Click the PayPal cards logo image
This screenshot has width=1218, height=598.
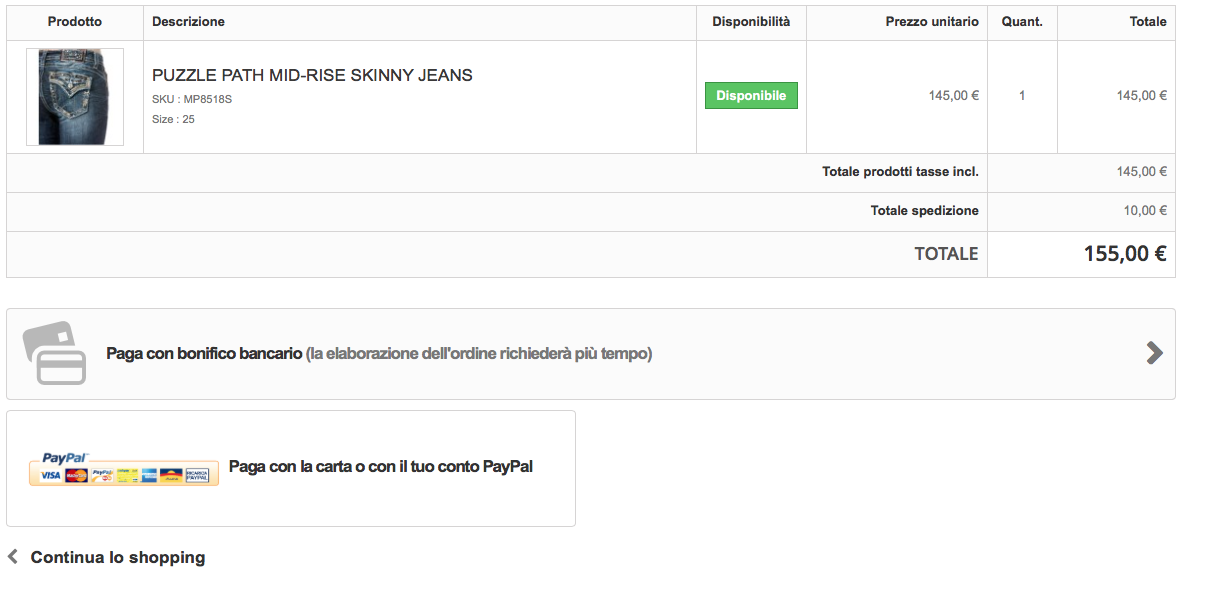tap(124, 469)
